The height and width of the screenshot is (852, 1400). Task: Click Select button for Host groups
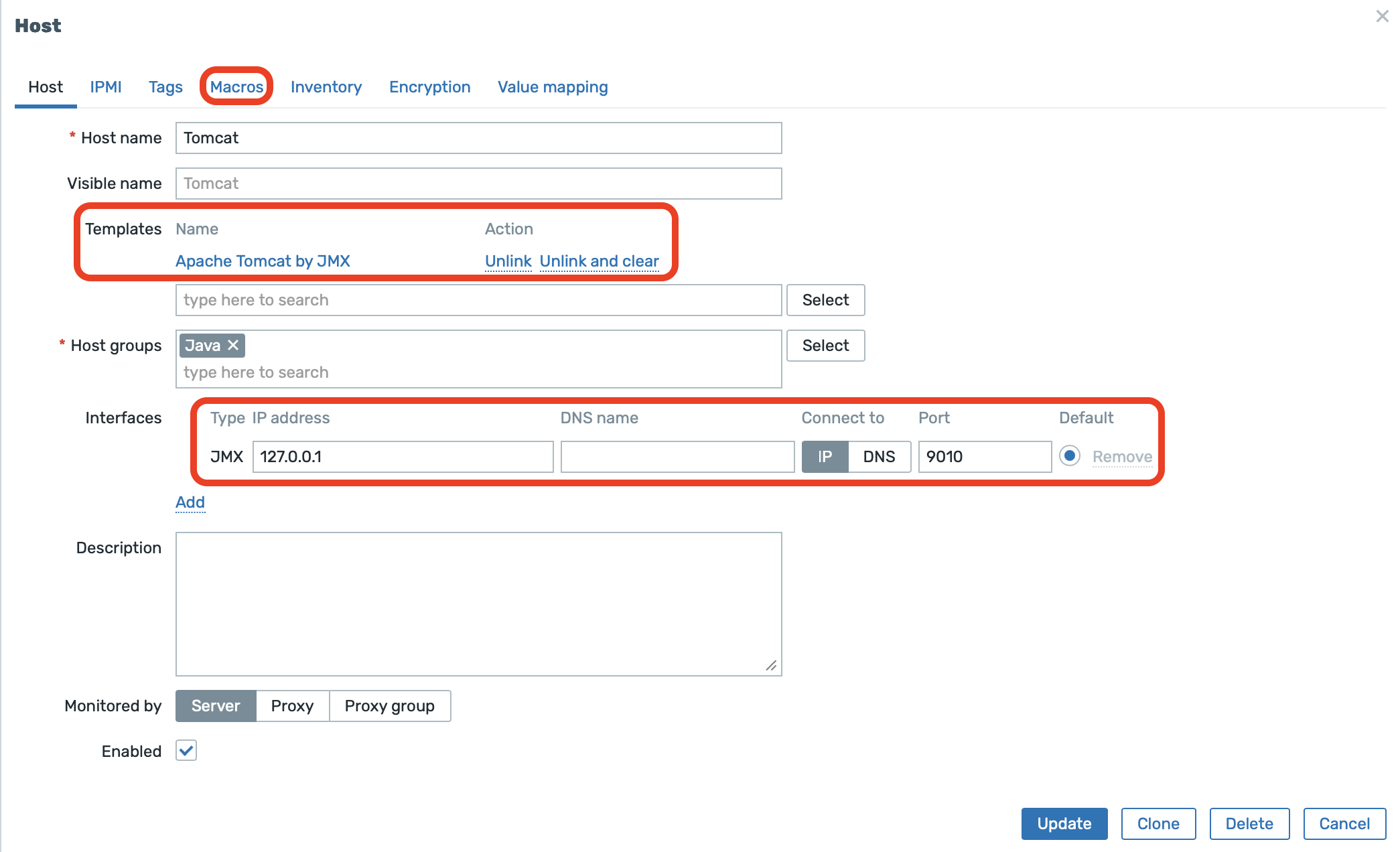tap(825, 346)
